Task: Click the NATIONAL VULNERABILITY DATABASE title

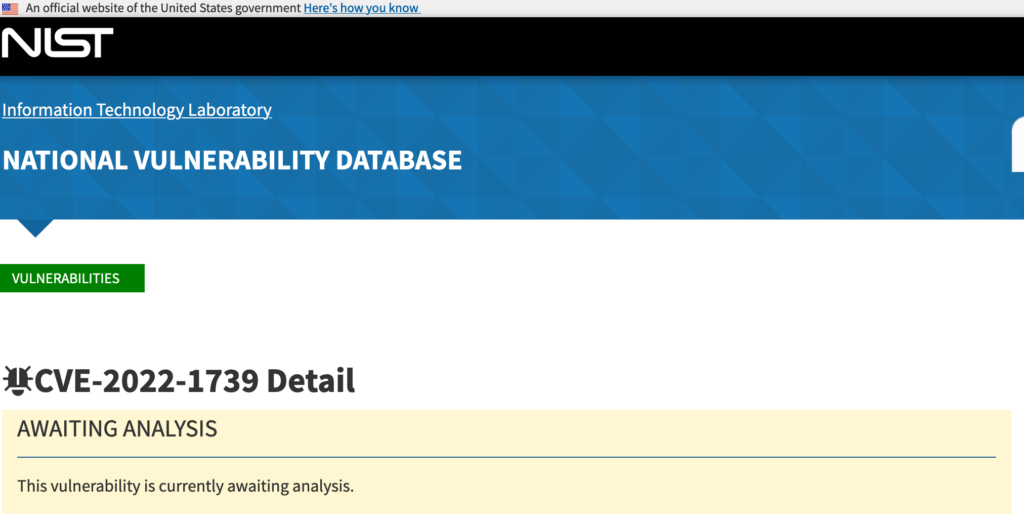Action: 232,161
